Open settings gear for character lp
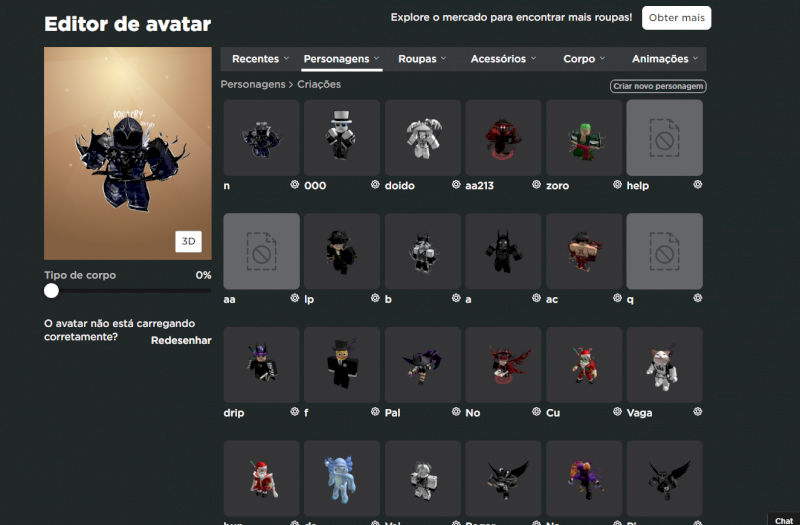The width and height of the screenshot is (800, 525). [375, 298]
